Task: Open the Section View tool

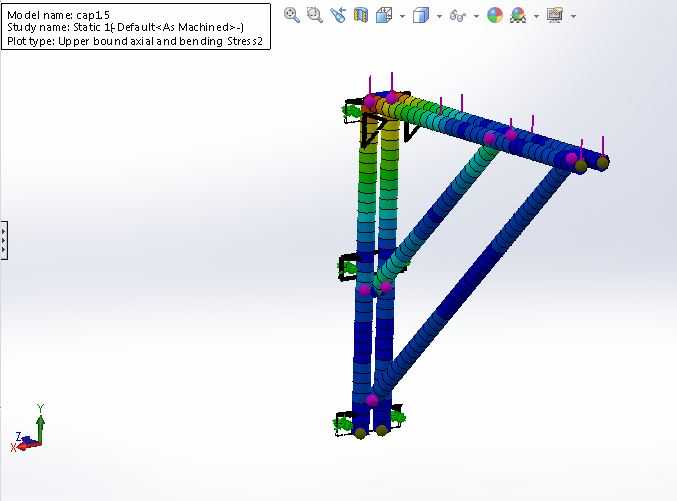Action: (x=361, y=16)
